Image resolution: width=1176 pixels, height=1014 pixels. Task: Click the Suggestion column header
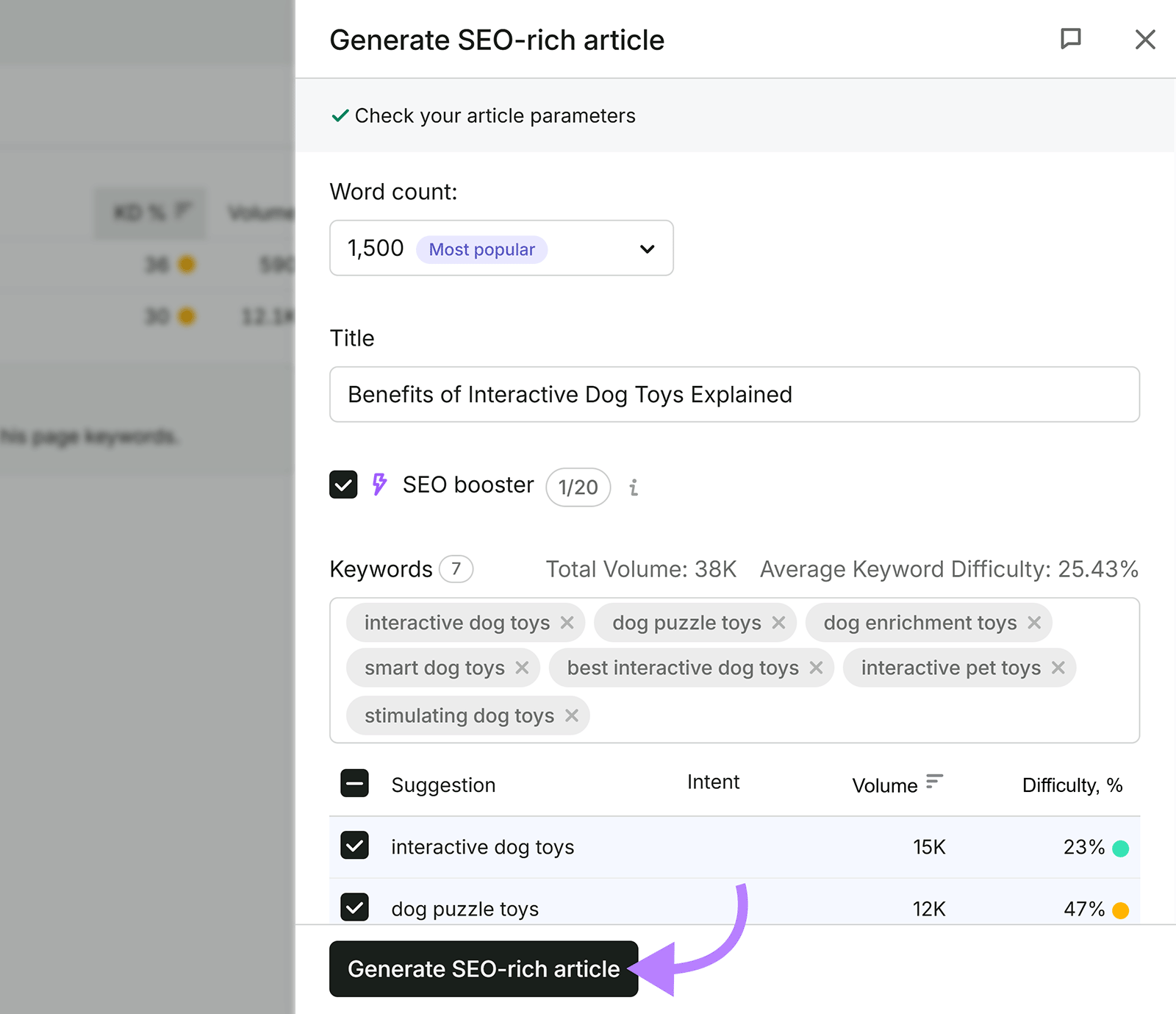click(443, 785)
